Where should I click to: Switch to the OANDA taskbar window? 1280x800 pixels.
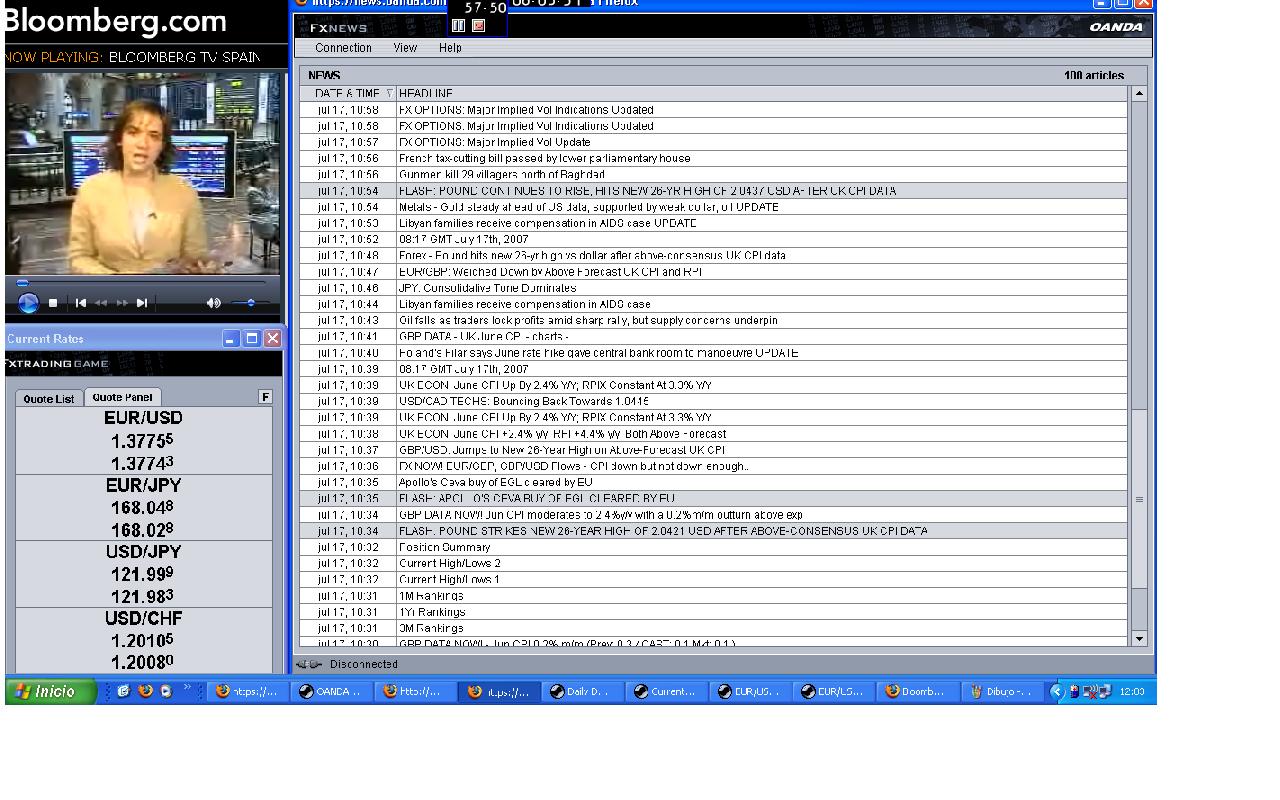click(332, 691)
